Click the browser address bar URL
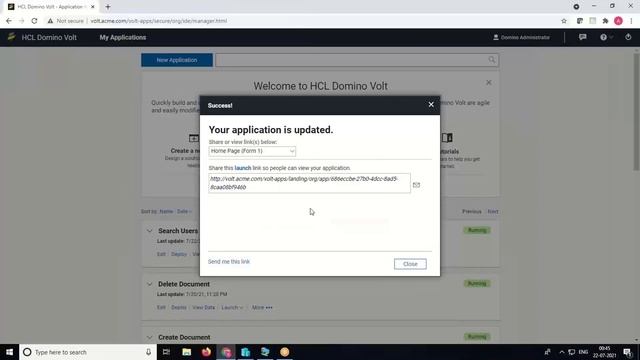 point(158,21)
